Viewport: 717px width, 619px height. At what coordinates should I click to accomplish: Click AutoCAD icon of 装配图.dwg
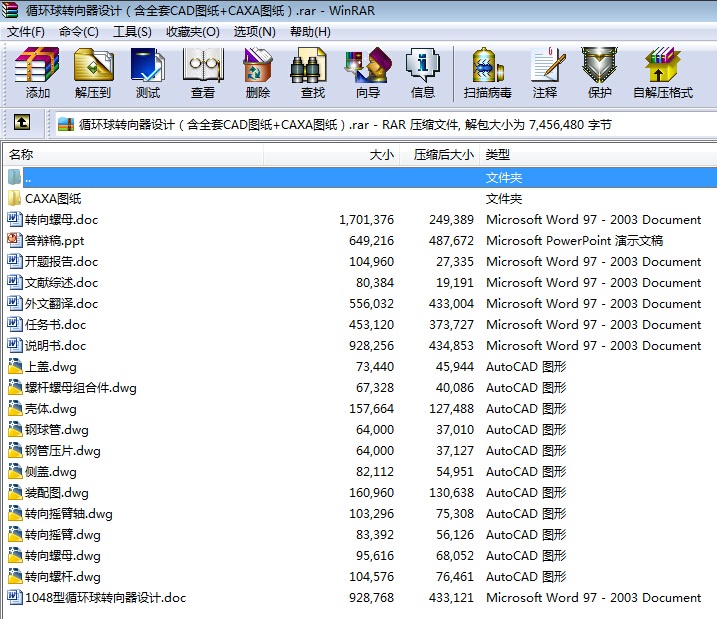(x=15, y=492)
